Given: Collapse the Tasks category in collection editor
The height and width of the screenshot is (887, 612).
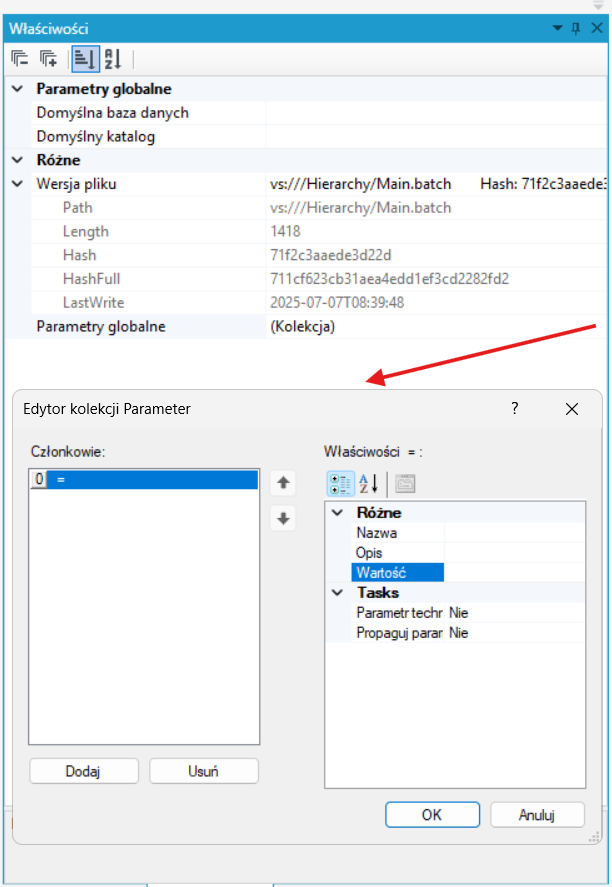Looking at the screenshot, I should click(338, 593).
